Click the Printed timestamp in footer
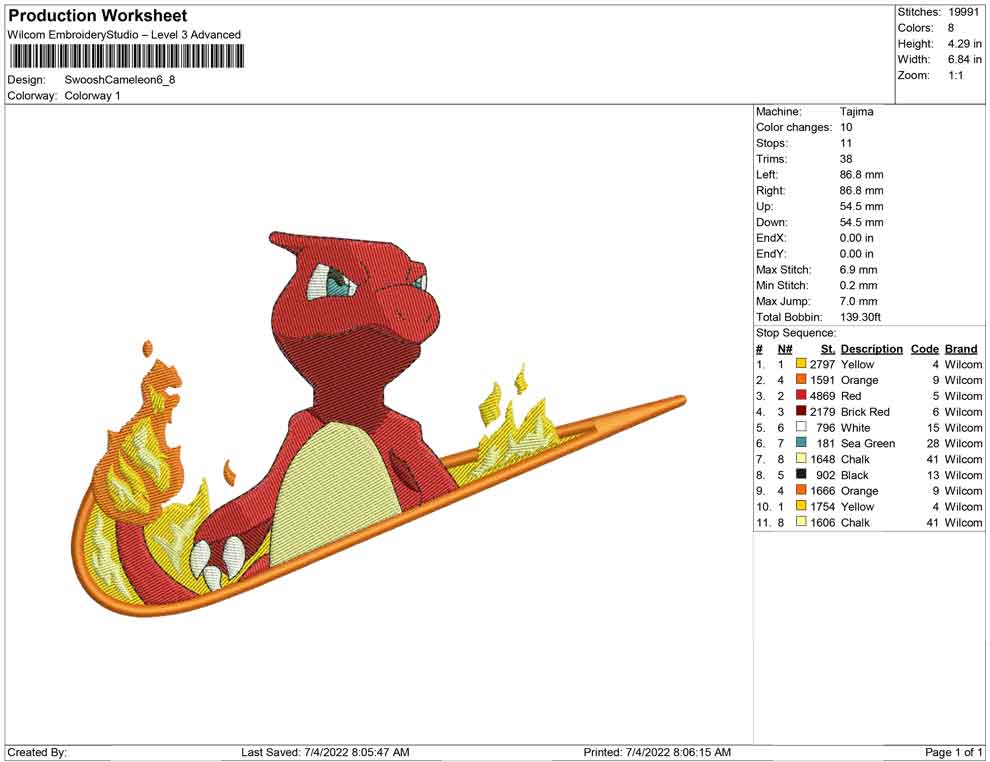990x762 pixels. coord(657,752)
